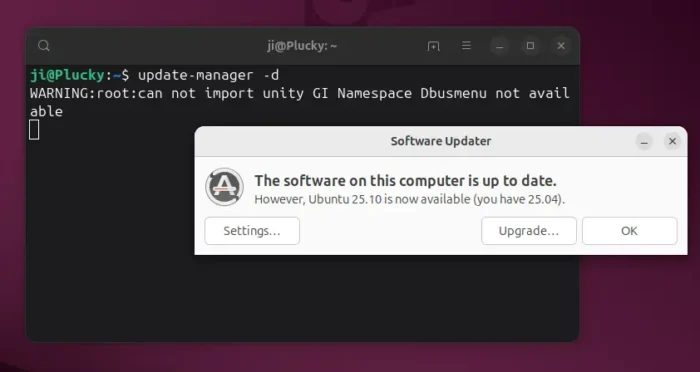Close the ji@Plucky terminal window
700x372 pixels.
(x=561, y=46)
